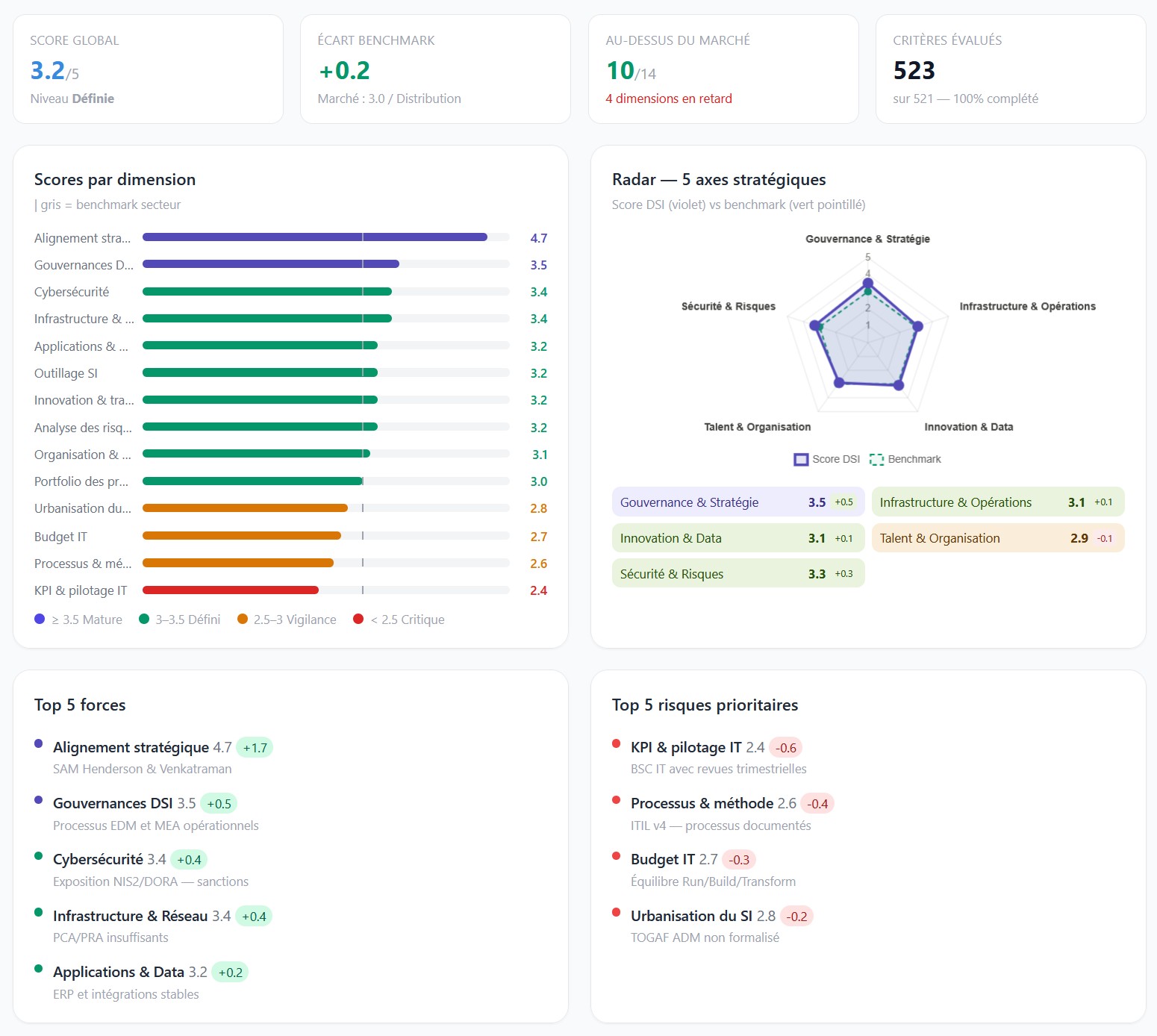Toggle the Benchmark dashed legend box

876,459
